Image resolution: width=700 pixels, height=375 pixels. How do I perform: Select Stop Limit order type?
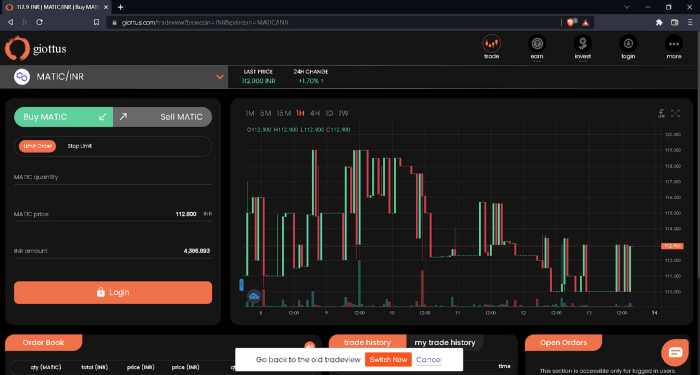[x=79, y=146]
